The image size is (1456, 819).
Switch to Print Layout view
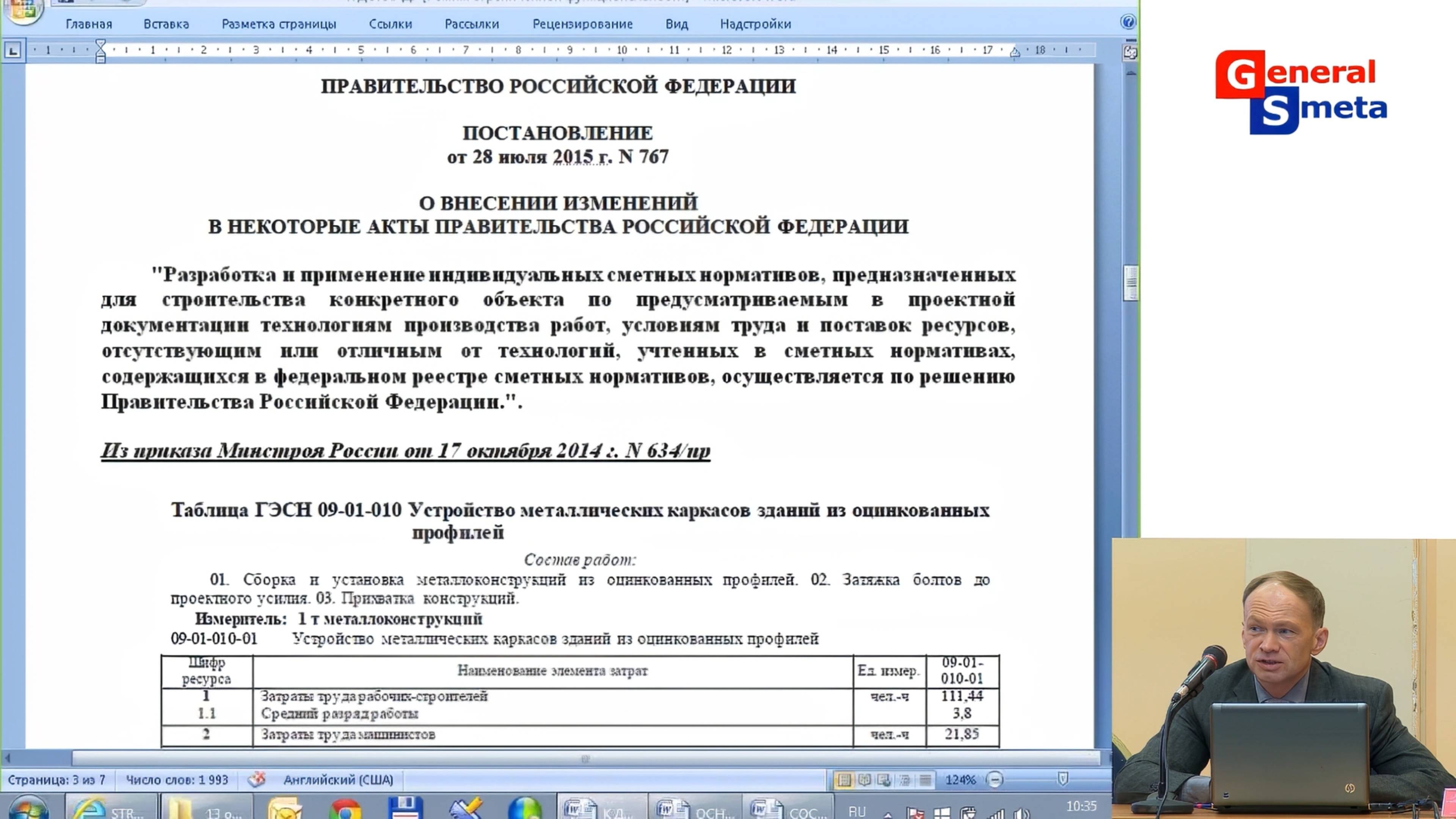(844, 781)
